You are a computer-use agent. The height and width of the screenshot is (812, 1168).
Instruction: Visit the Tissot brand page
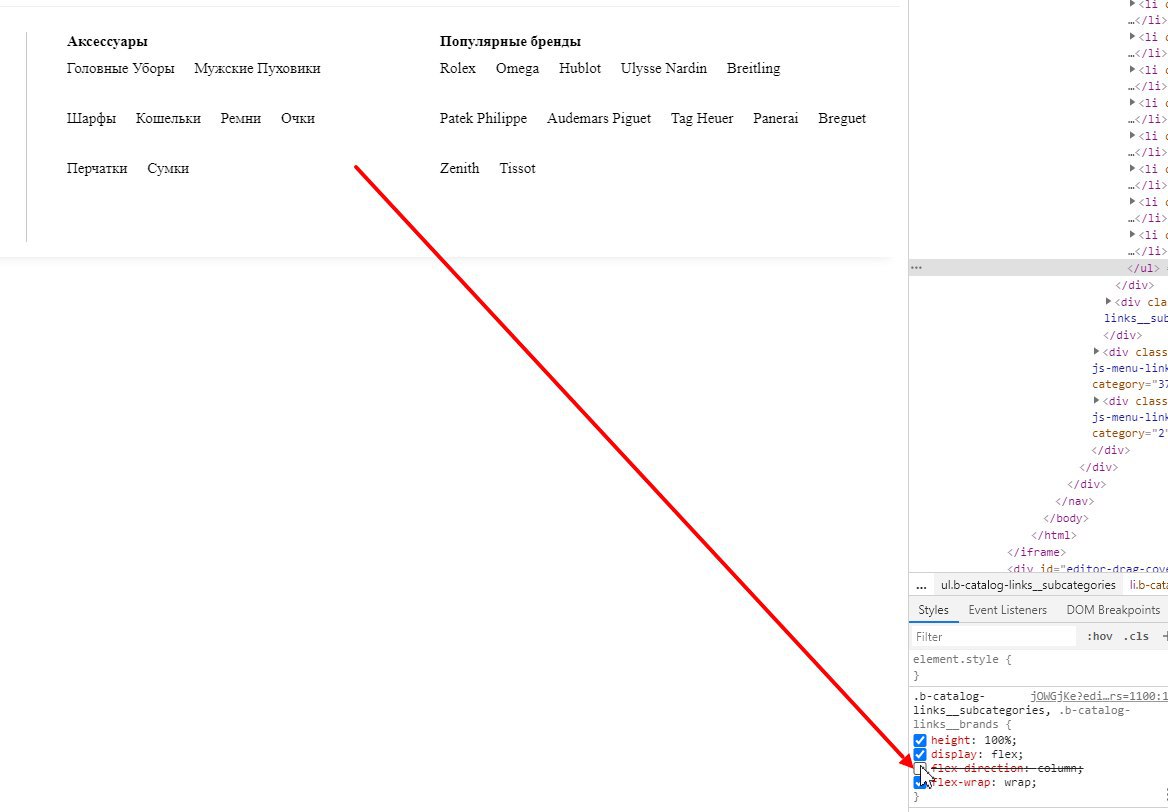click(x=518, y=168)
